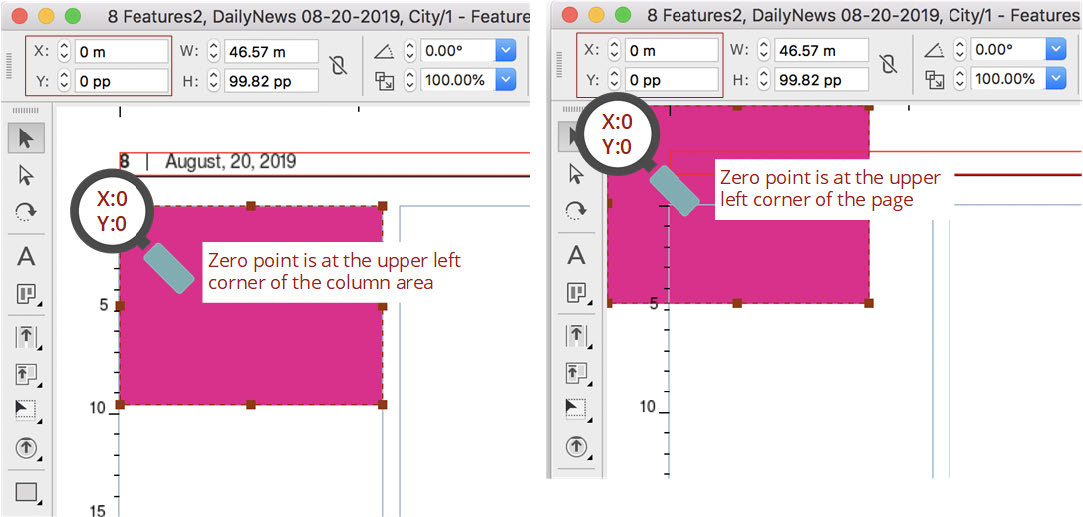Viewport: 1083px width, 517px height.
Task: Select the Text tool in left window
Action: 26,256
